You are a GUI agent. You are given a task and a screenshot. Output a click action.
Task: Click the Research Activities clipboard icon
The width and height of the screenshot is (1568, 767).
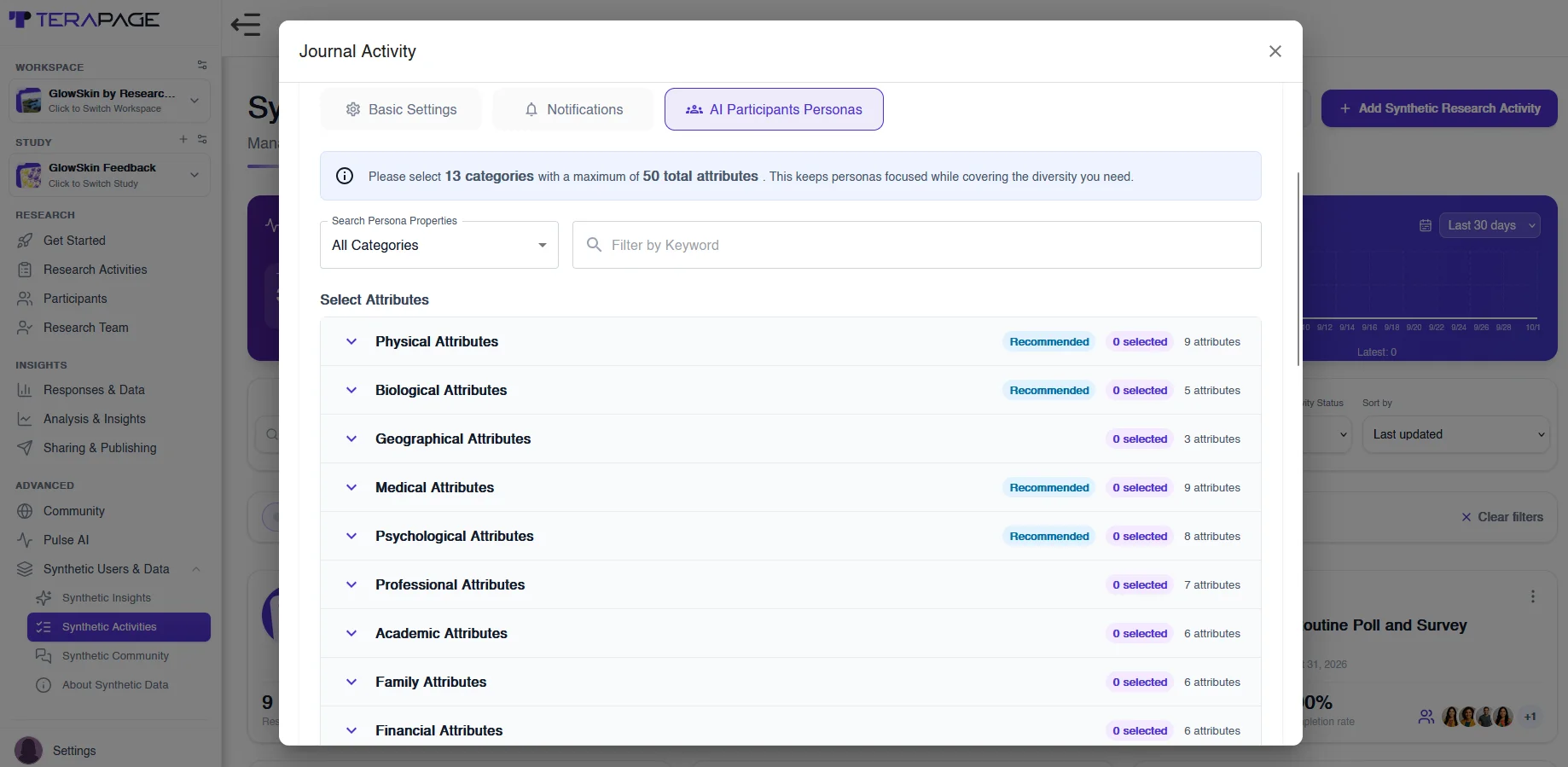(x=25, y=270)
